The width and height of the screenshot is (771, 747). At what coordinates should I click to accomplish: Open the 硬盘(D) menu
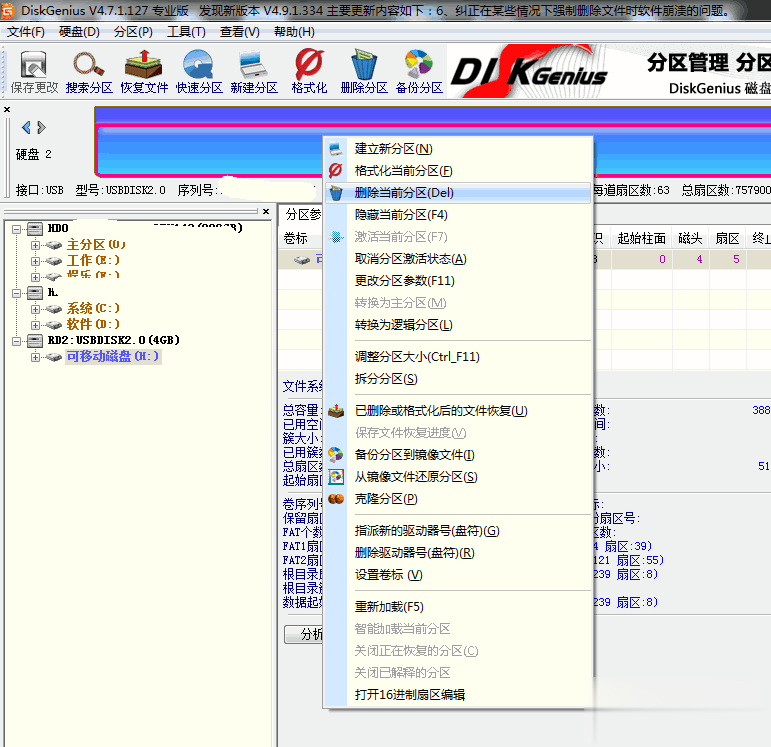tap(79, 32)
